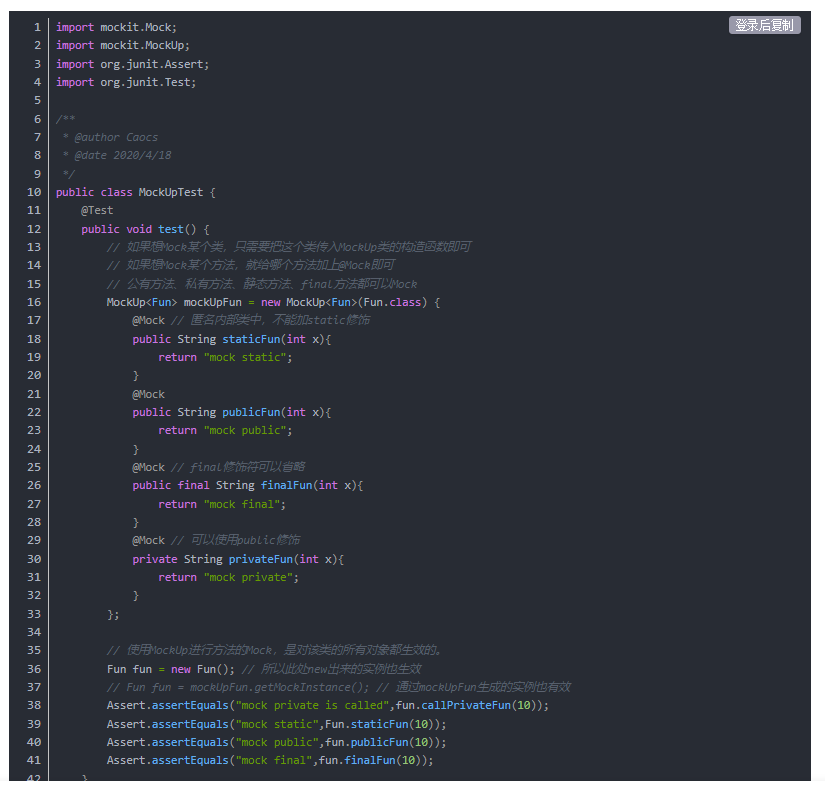Click the '@Test' annotation
Viewport: 825px width, 786px height.
[97, 210]
